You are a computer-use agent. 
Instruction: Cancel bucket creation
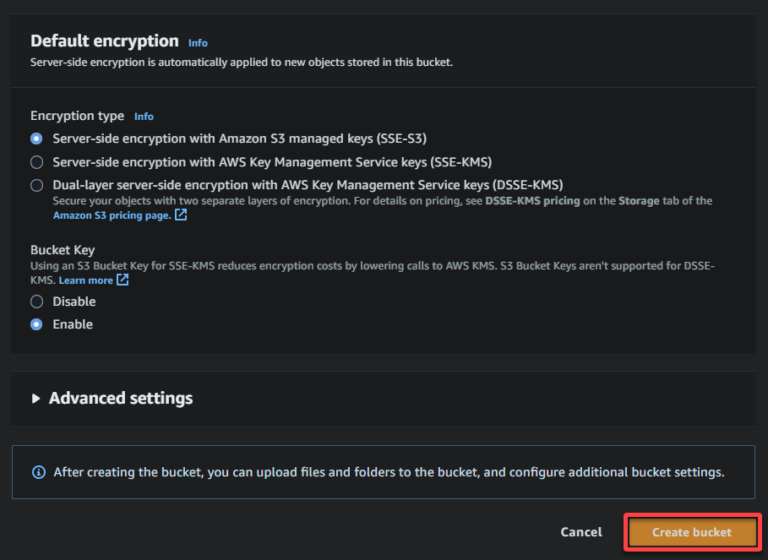[581, 532]
